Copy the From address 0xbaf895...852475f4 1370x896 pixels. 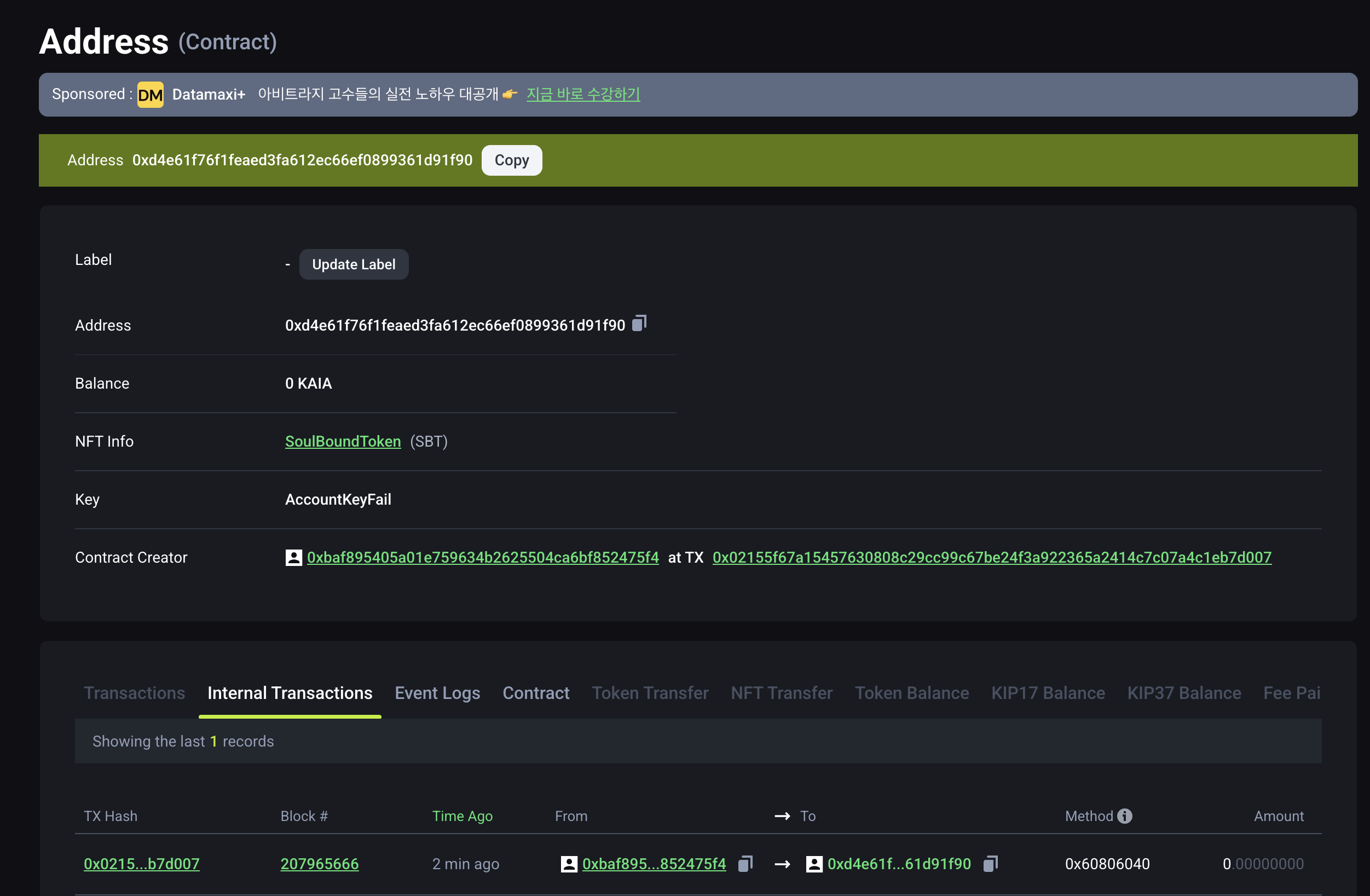pos(745,863)
